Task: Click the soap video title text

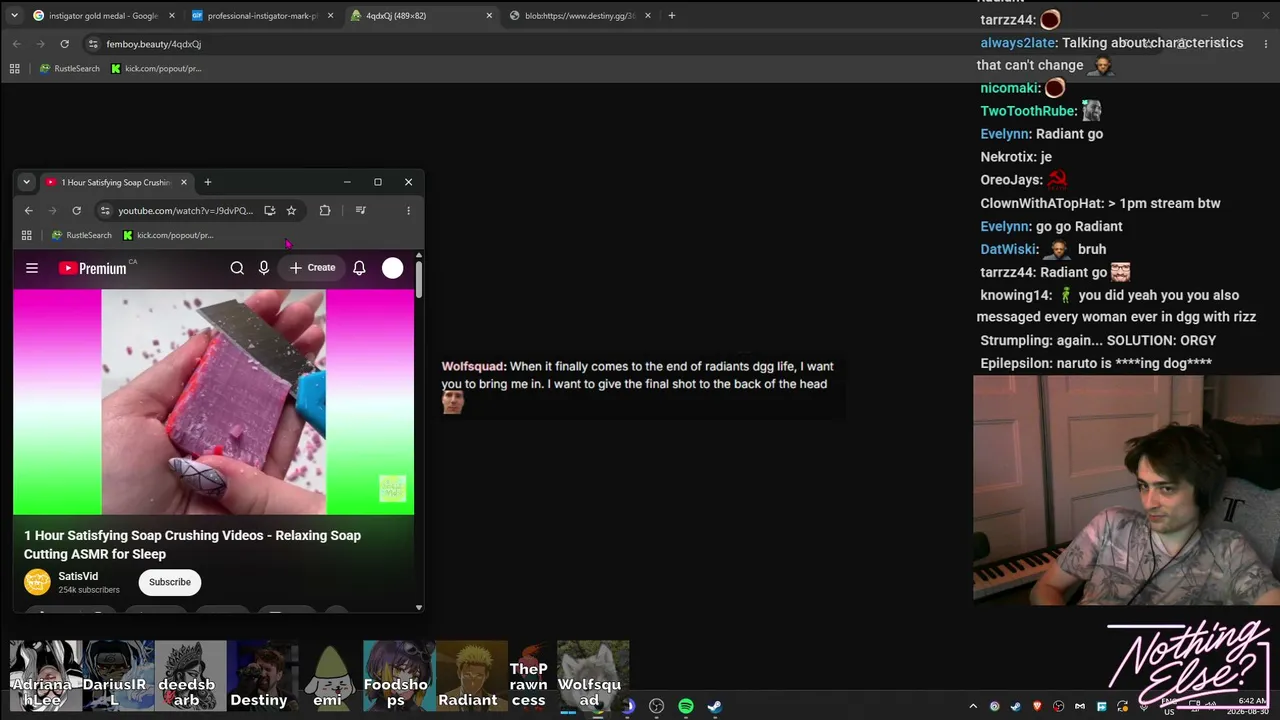Action: click(x=192, y=545)
